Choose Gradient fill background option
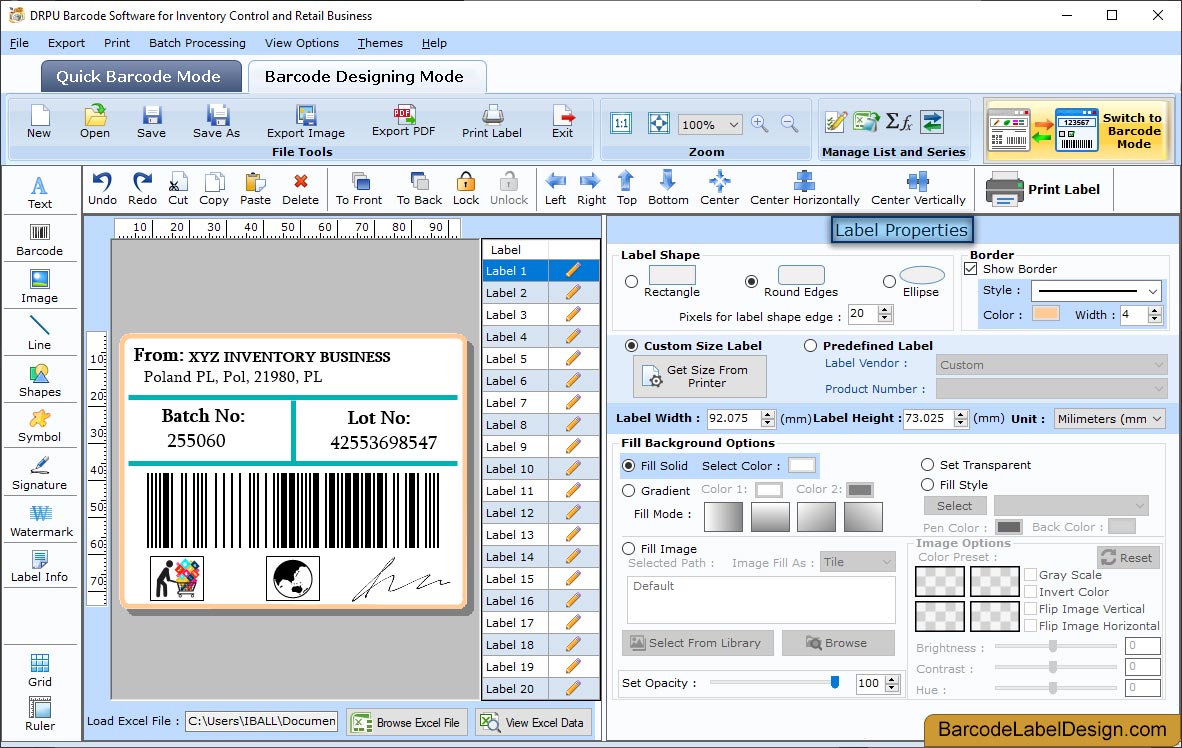 629,490
